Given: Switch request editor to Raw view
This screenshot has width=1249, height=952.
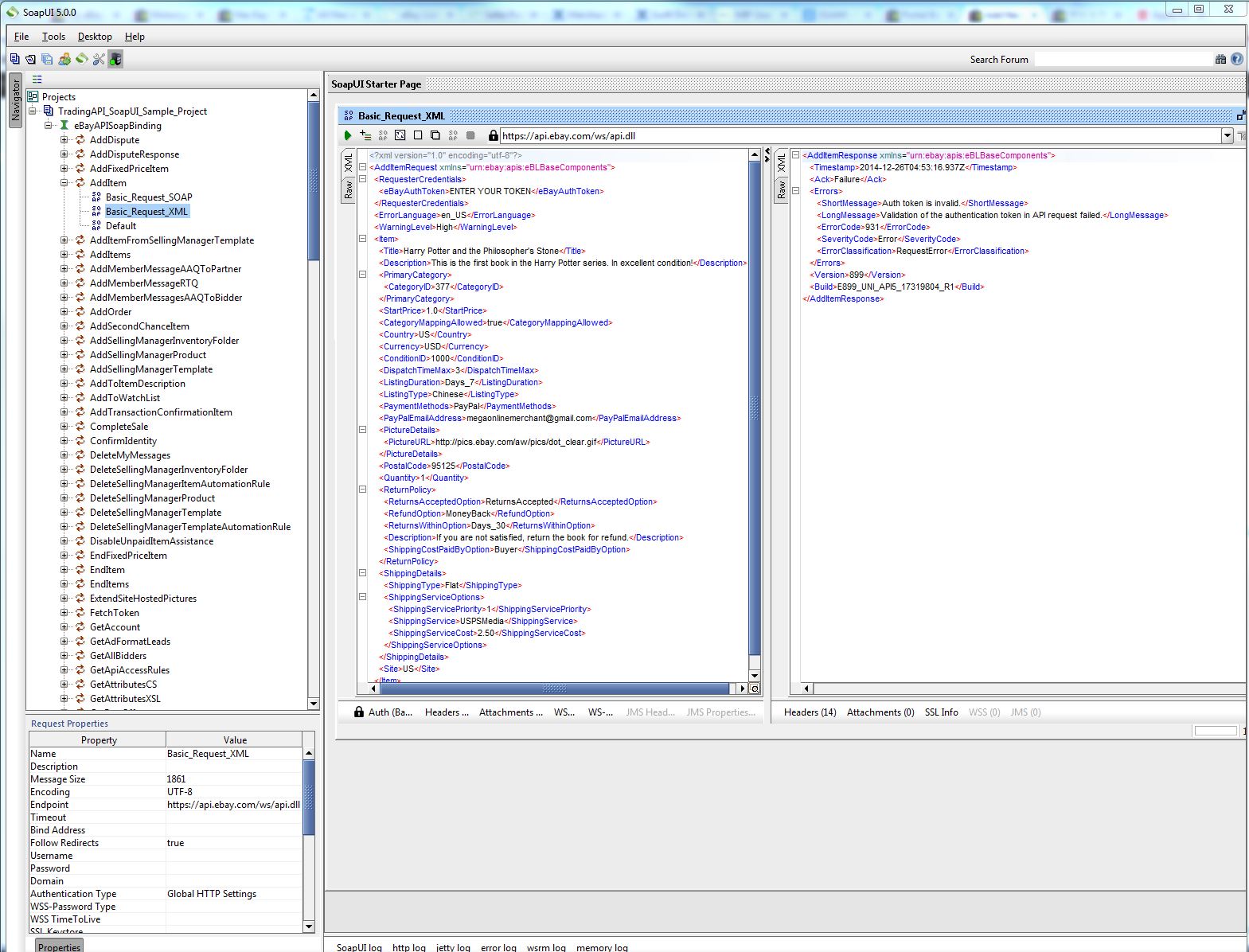Looking at the screenshot, I should (x=348, y=190).
